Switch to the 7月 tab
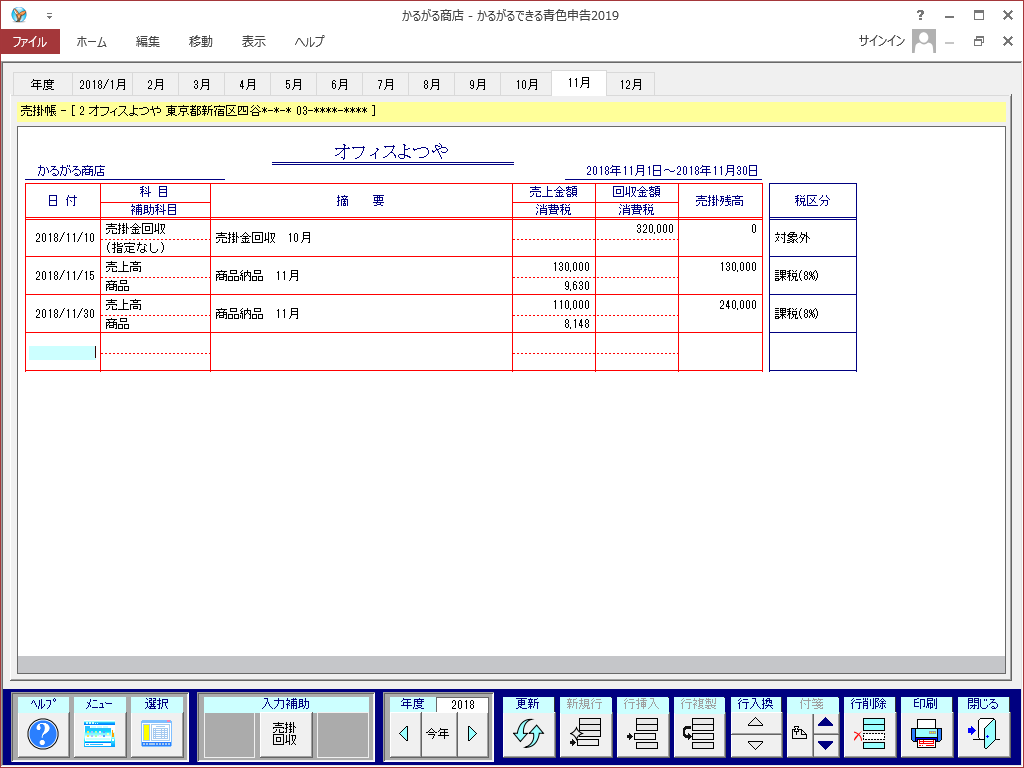Image resolution: width=1024 pixels, height=768 pixels. [x=386, y=84]
